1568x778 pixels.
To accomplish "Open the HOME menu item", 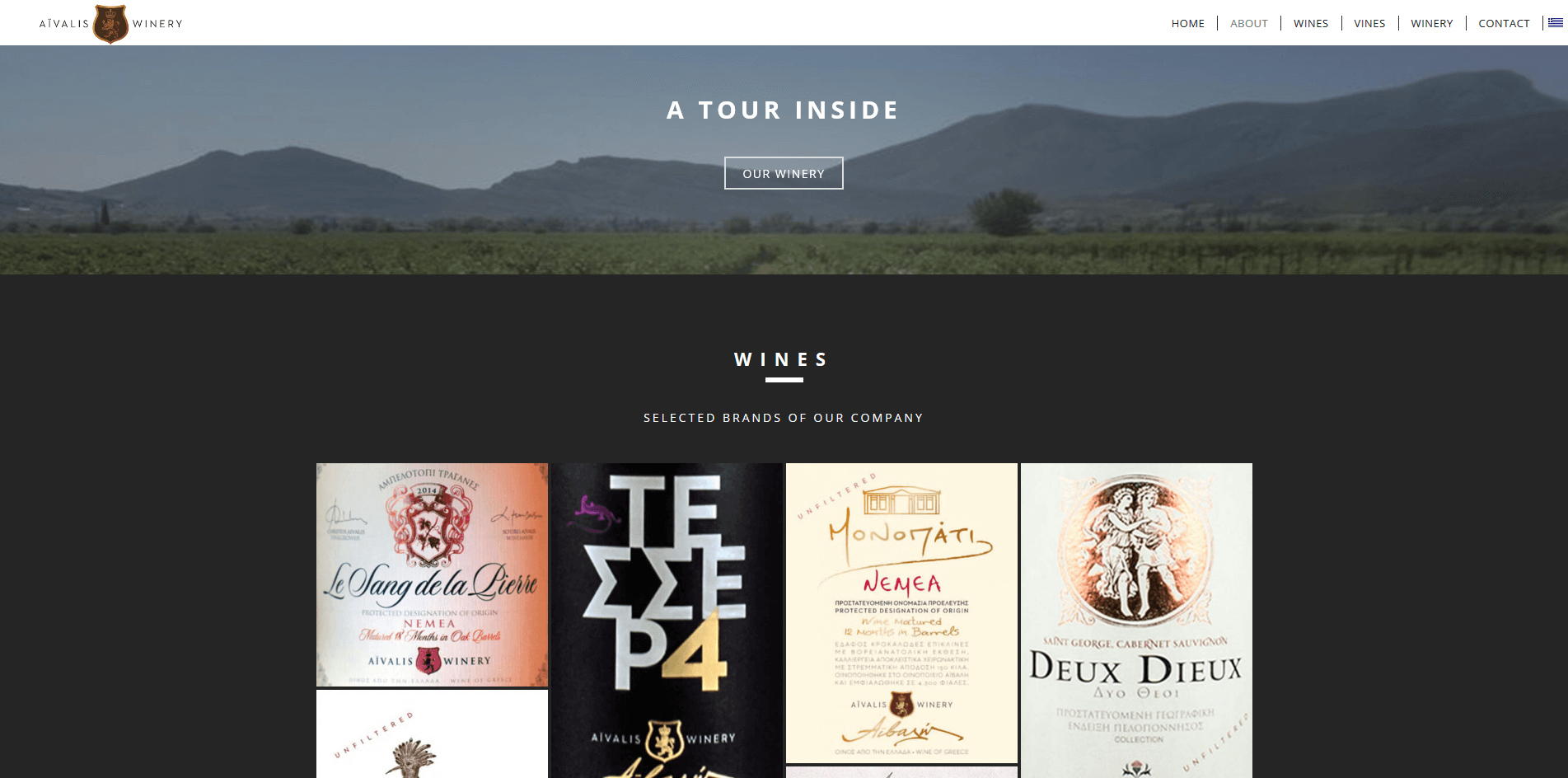I will pos(1187,23).
